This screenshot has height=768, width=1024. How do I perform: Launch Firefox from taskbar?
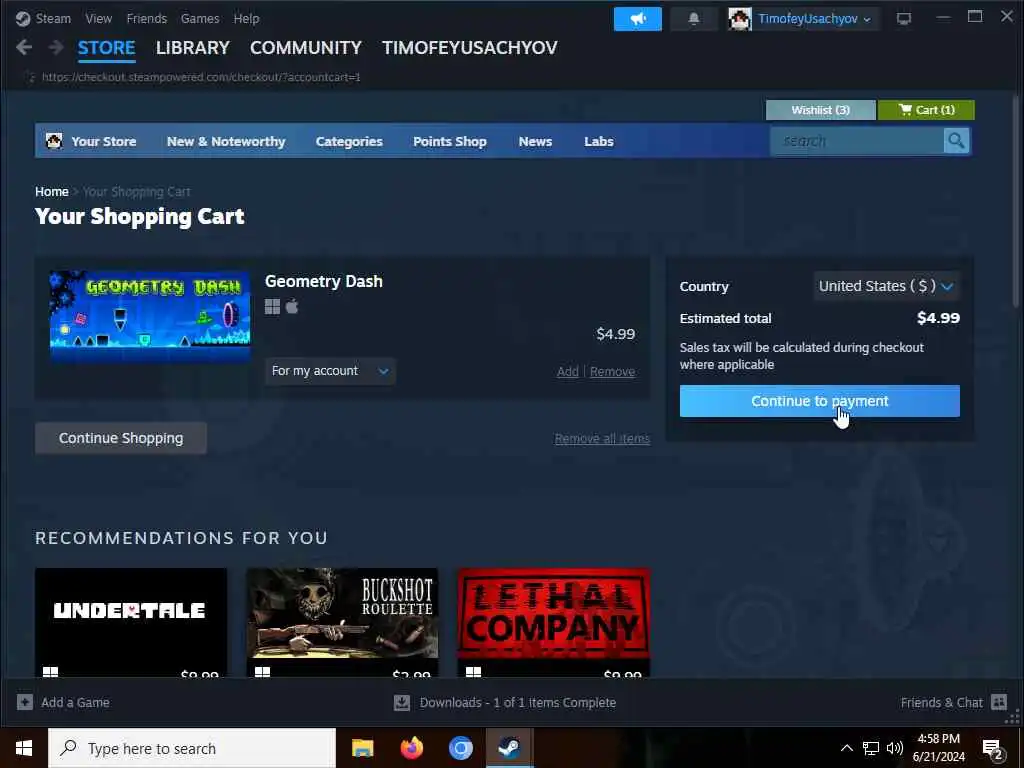411,748
